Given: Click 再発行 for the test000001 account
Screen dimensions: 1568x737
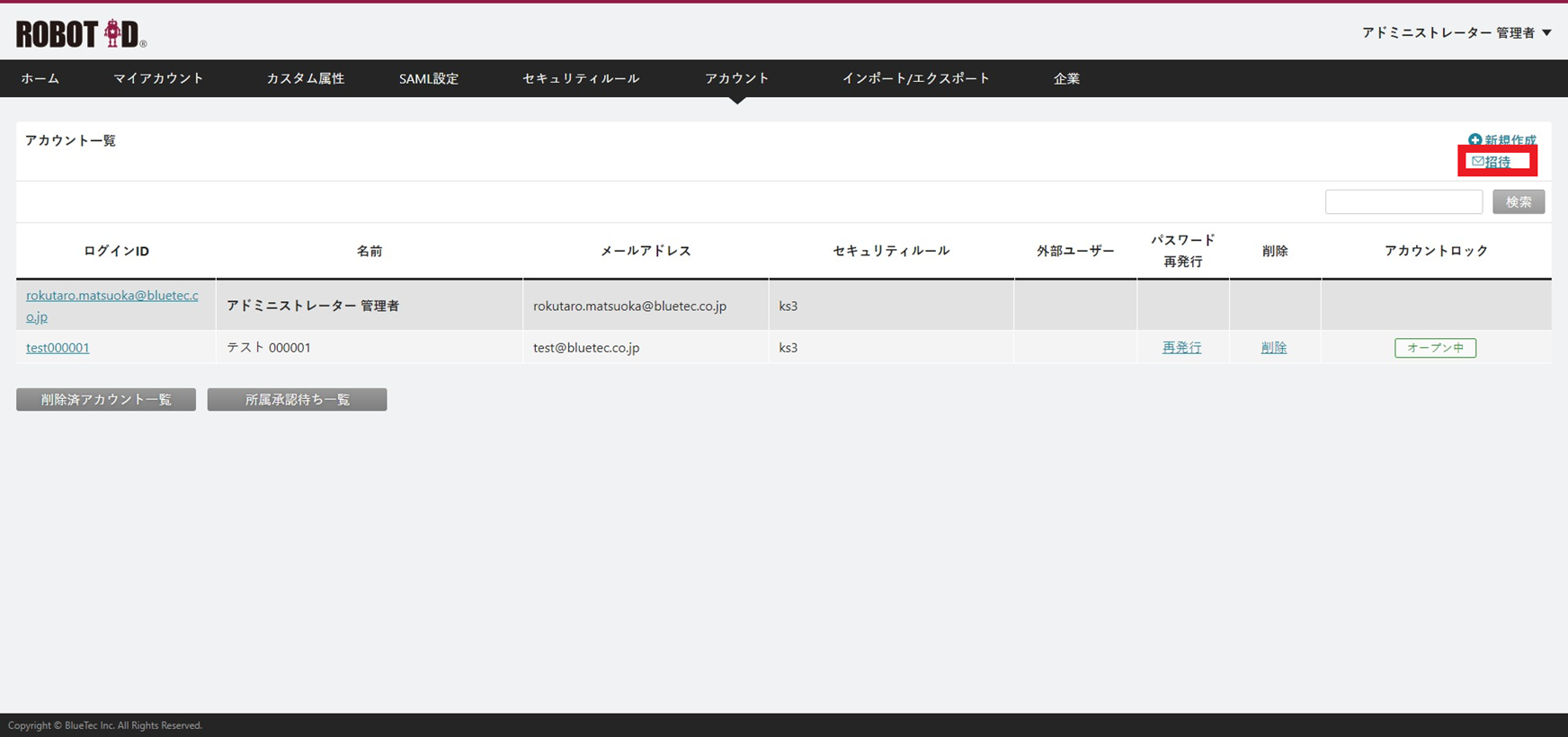Looking at the screenshot, I should coord(1181,348).
